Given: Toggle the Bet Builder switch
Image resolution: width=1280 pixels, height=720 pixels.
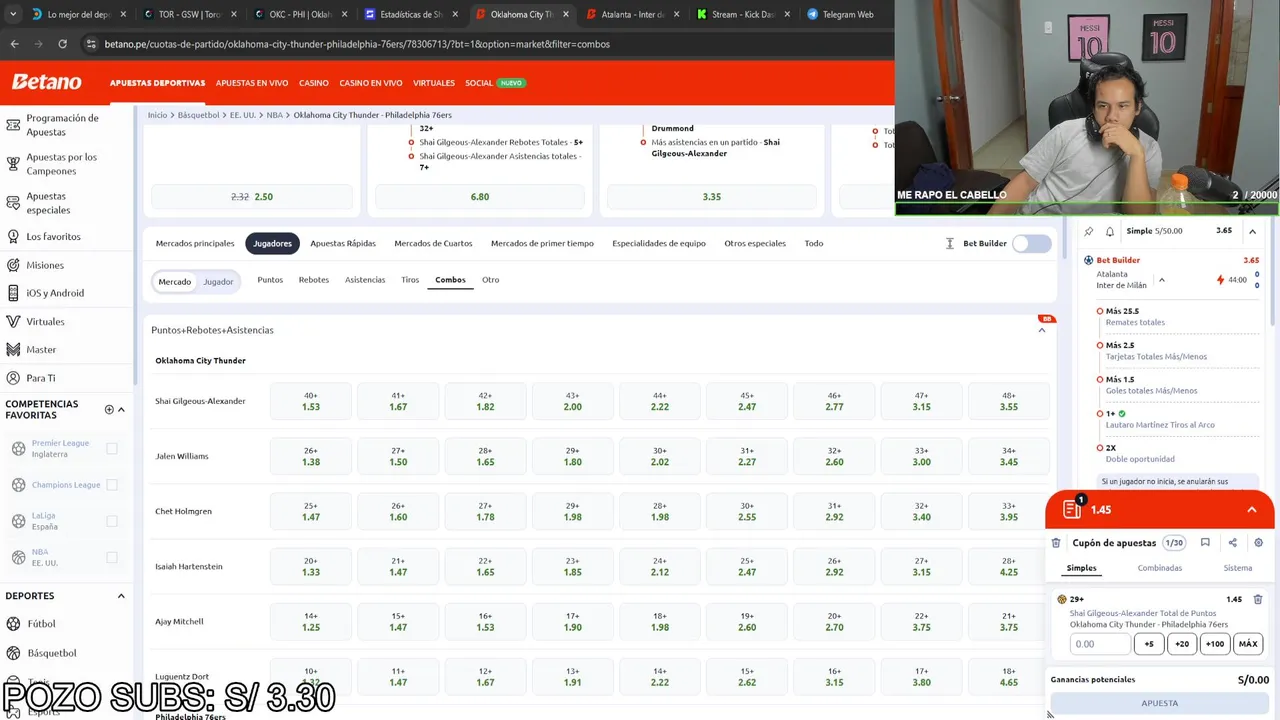Looking at the screenshot, I should [x=1032, y=243].
